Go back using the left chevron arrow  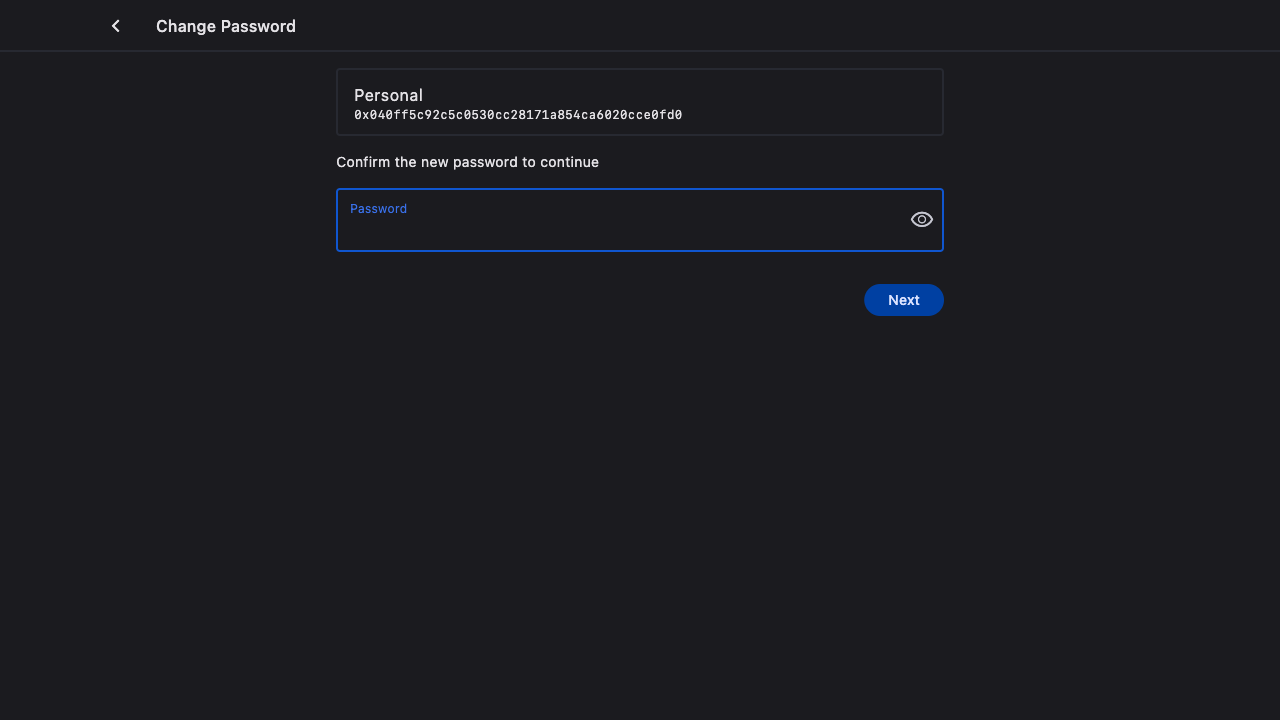(x=116, y=26)
